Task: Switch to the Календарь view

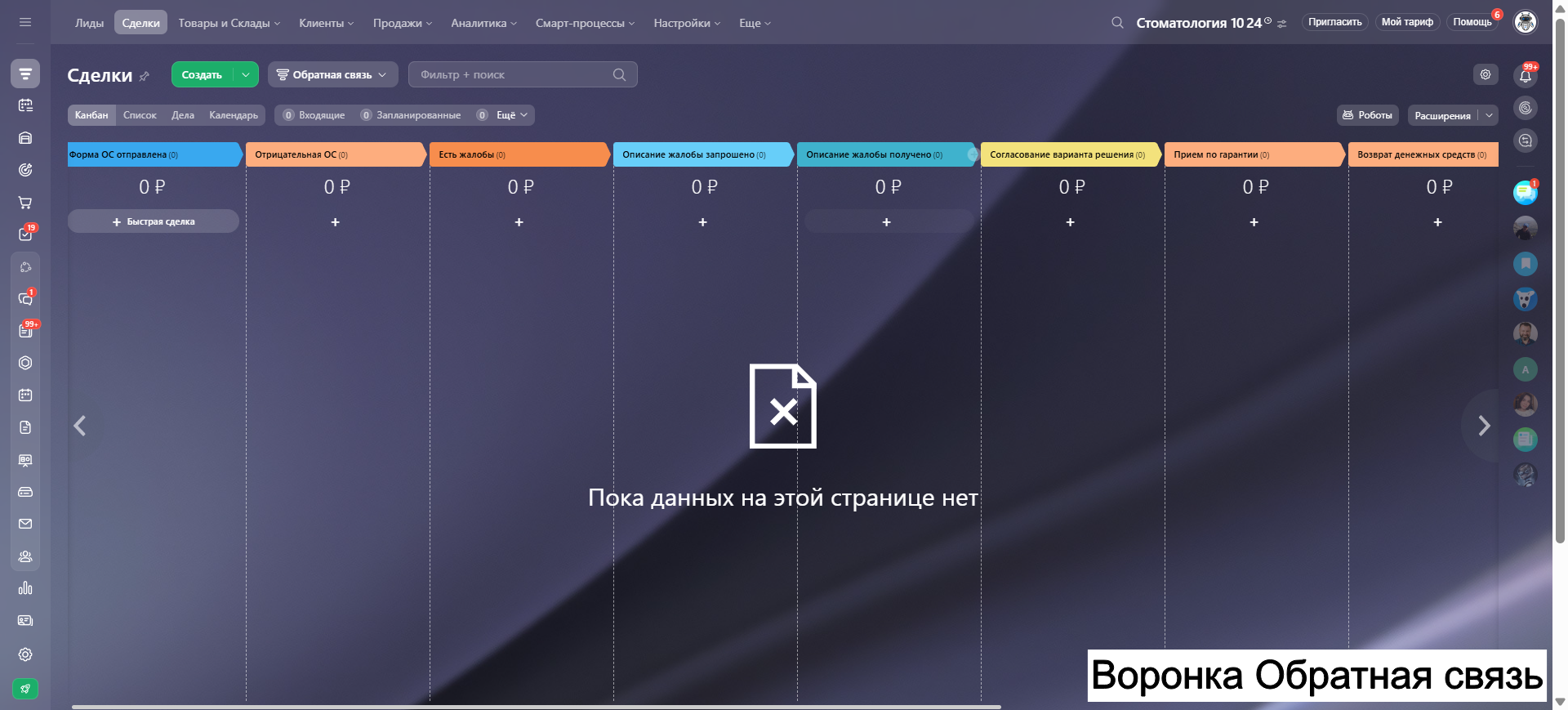Action: point(234,115)
